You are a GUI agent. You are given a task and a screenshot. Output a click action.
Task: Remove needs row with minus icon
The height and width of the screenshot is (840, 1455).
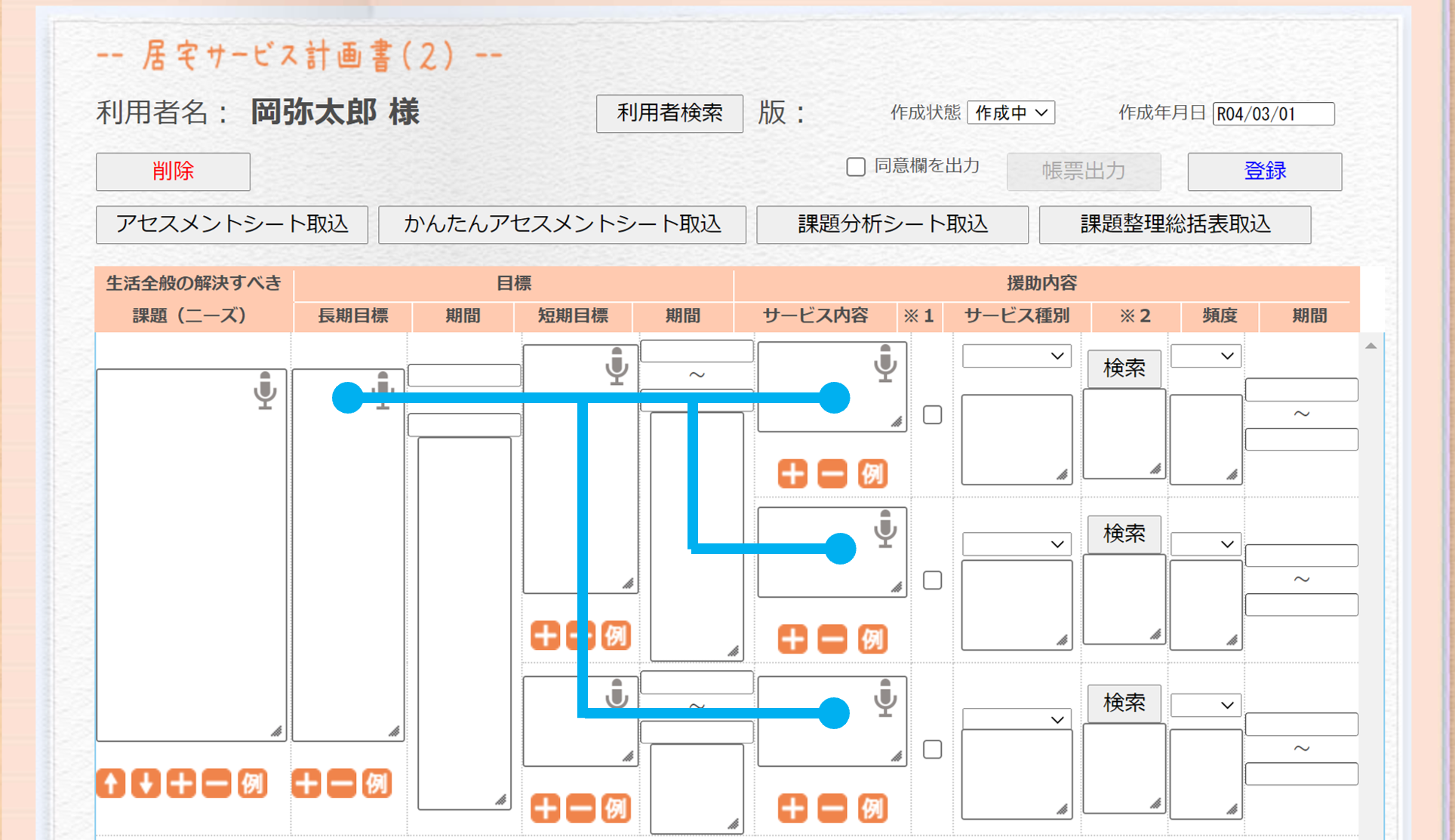tap(217, 783)
